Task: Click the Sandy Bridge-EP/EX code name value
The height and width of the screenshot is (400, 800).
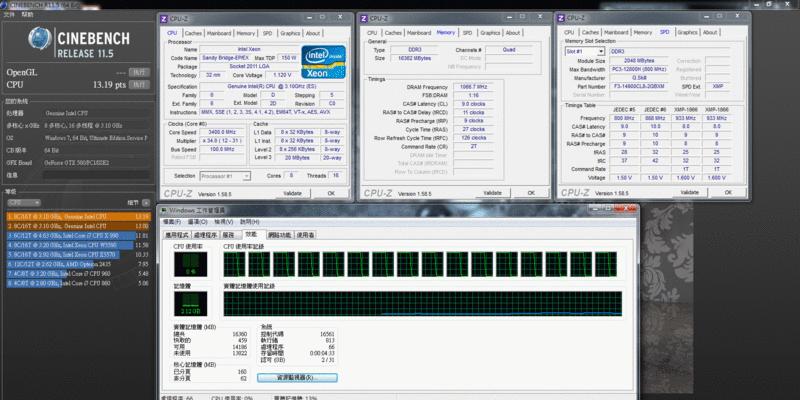Action: click(224, 58)
